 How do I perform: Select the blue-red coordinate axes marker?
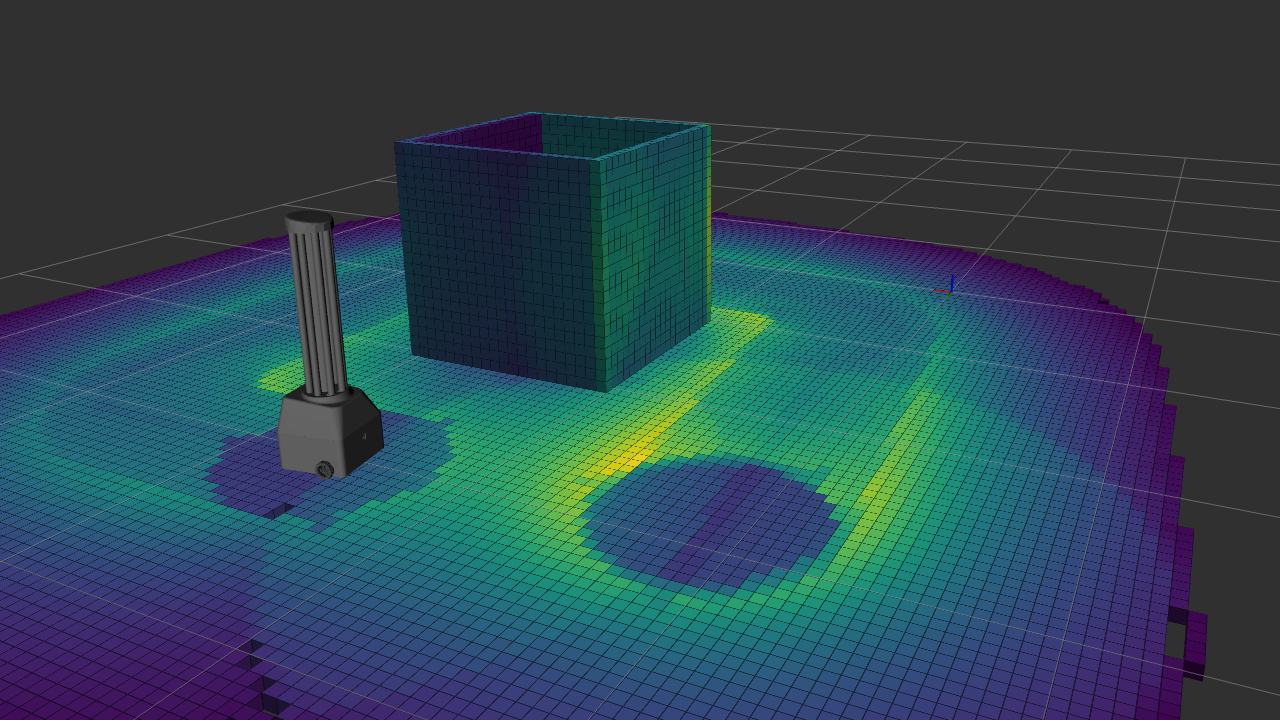click(x=949, y=286)
